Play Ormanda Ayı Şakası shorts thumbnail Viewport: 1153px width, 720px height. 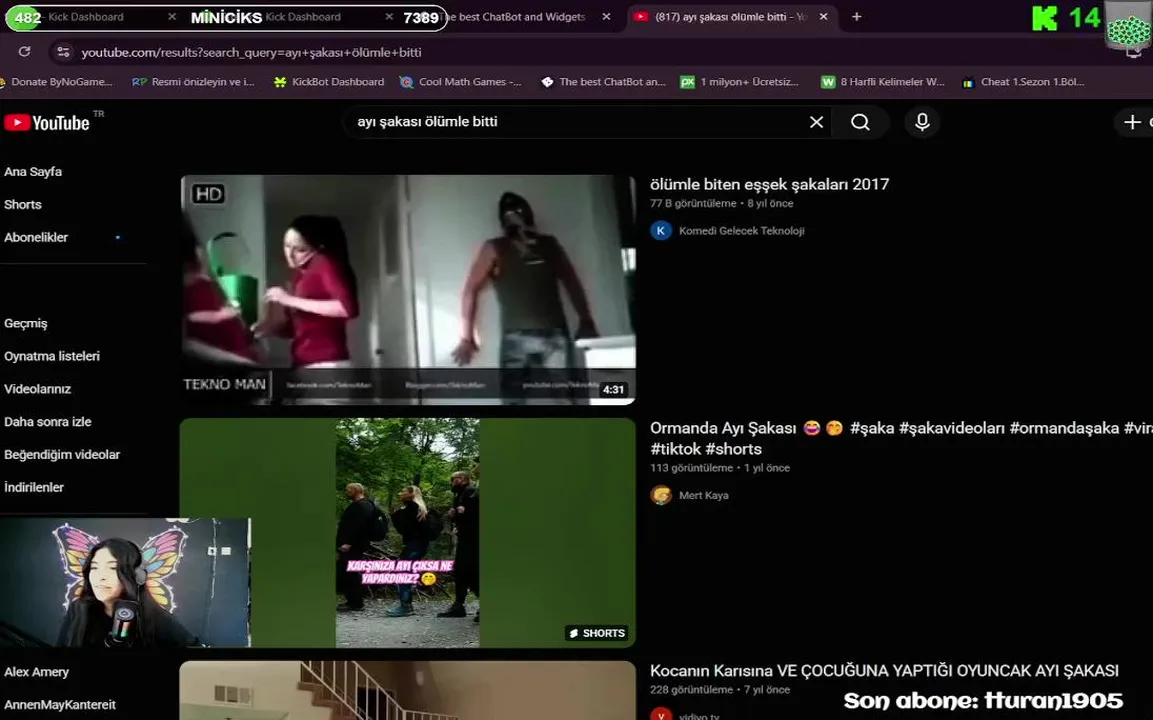[408, 532]
